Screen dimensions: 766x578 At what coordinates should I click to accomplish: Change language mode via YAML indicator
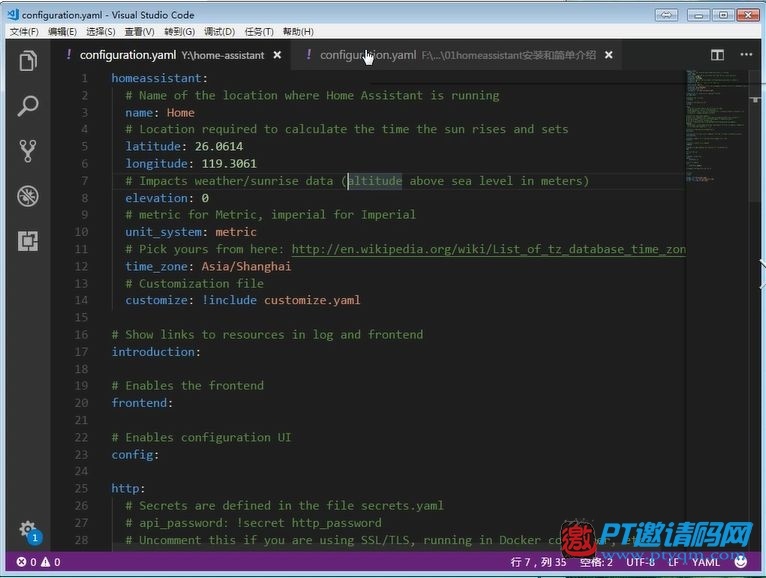(705, 562)
